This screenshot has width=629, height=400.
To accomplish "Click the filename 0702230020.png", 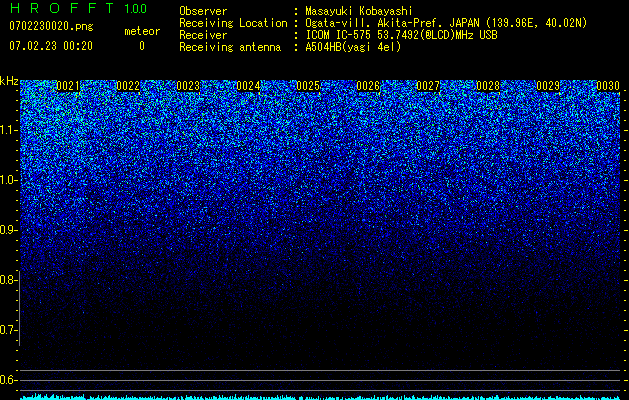I will click(51, 26).
